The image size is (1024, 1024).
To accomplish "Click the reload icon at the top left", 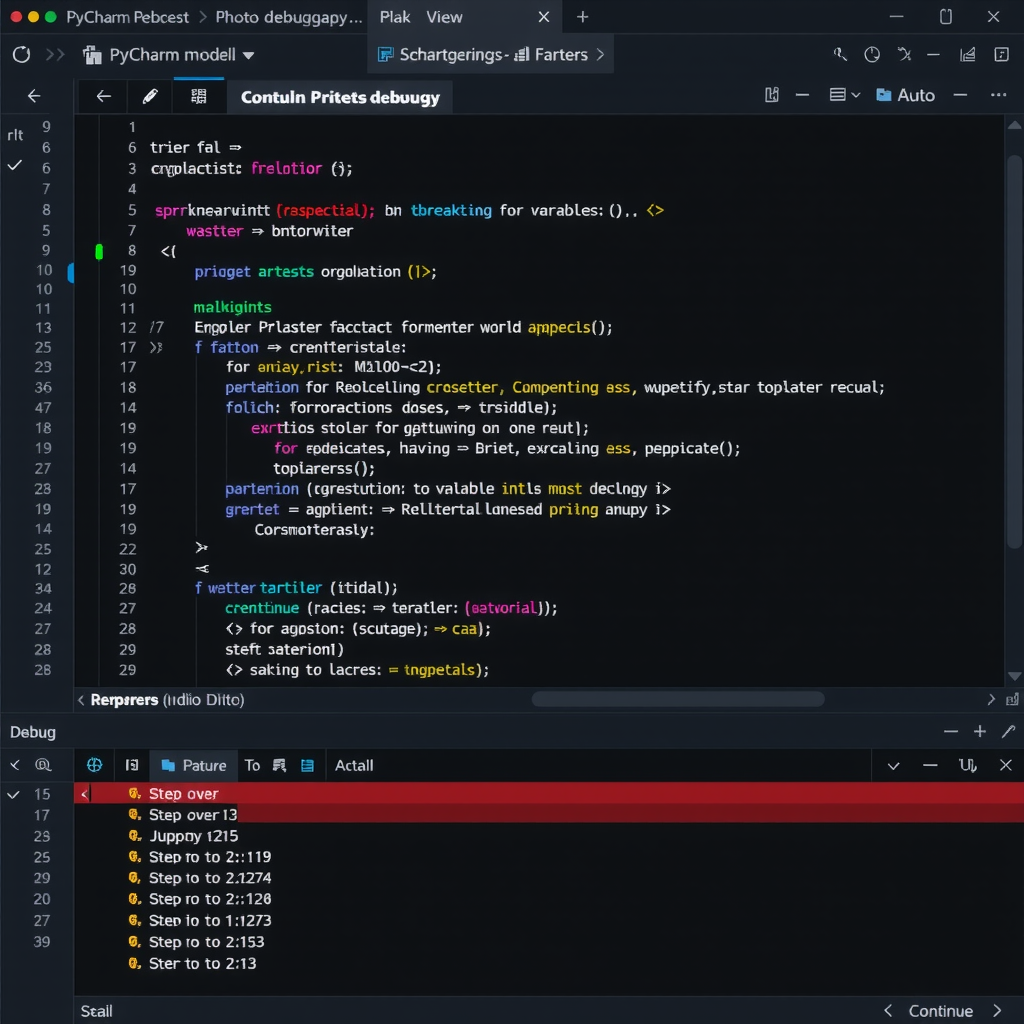I will (21, 55).
